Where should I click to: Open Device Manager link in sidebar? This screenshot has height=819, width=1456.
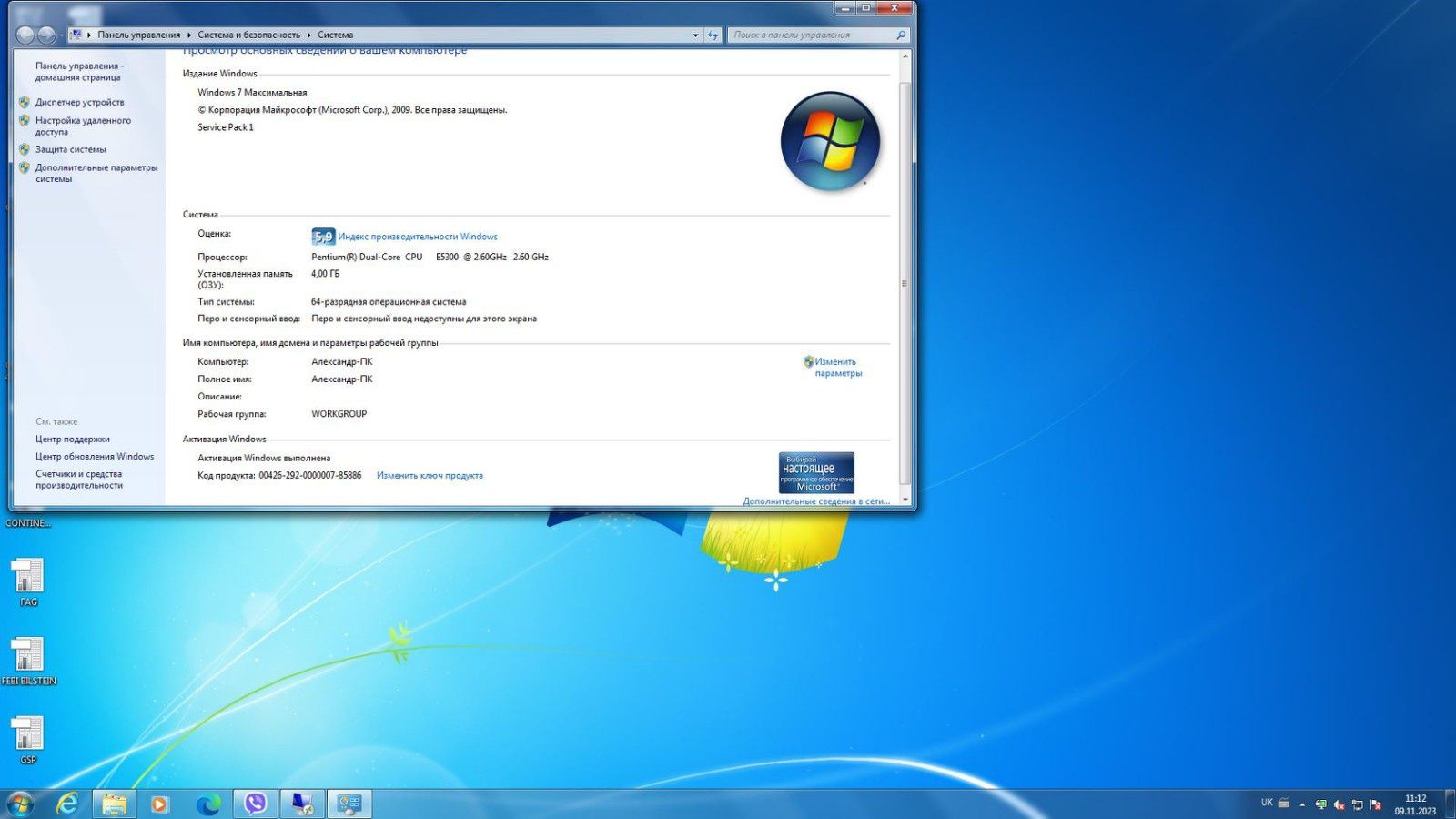(79, 102)
